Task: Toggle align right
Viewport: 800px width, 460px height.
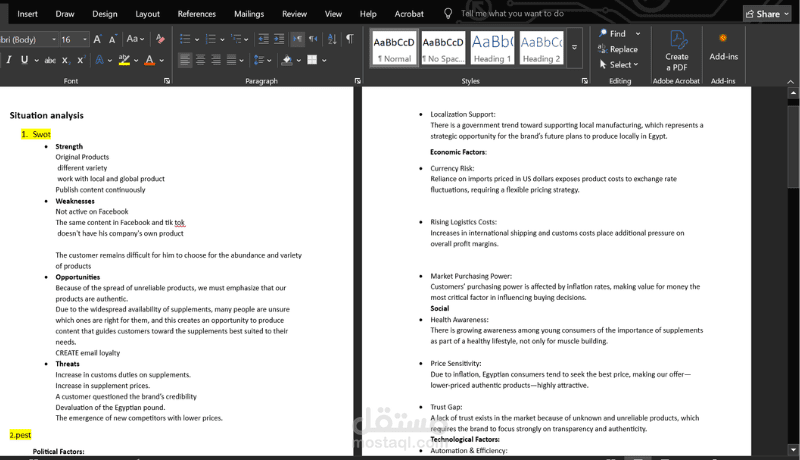Action: click(x=216, y=60)
